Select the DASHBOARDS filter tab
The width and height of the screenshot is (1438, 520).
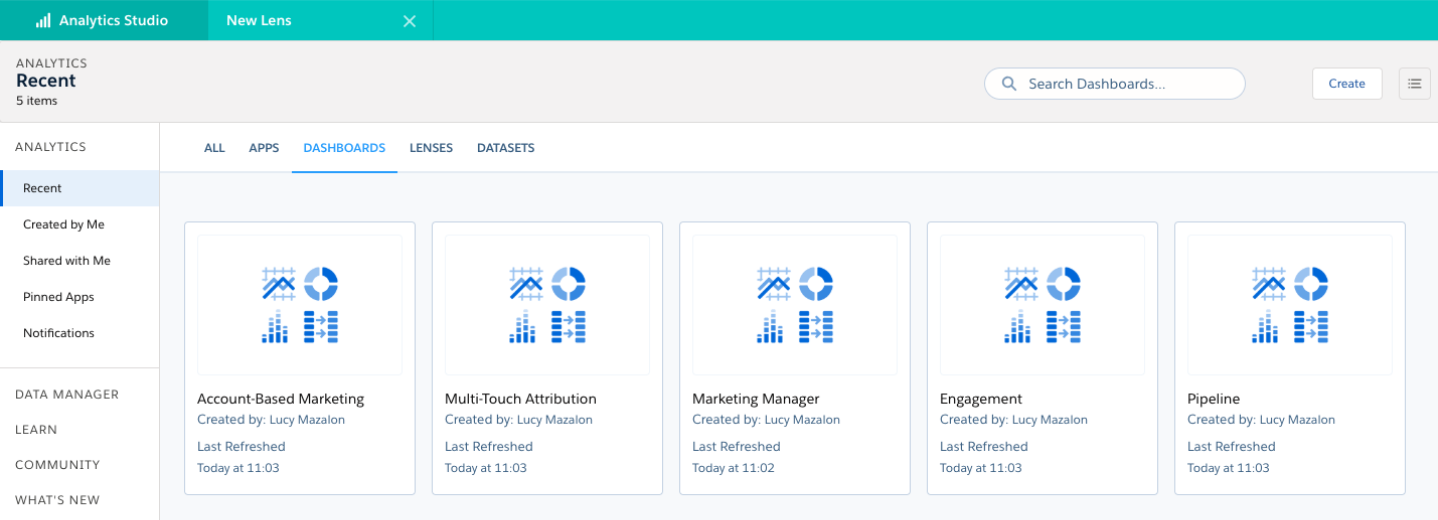344,148
